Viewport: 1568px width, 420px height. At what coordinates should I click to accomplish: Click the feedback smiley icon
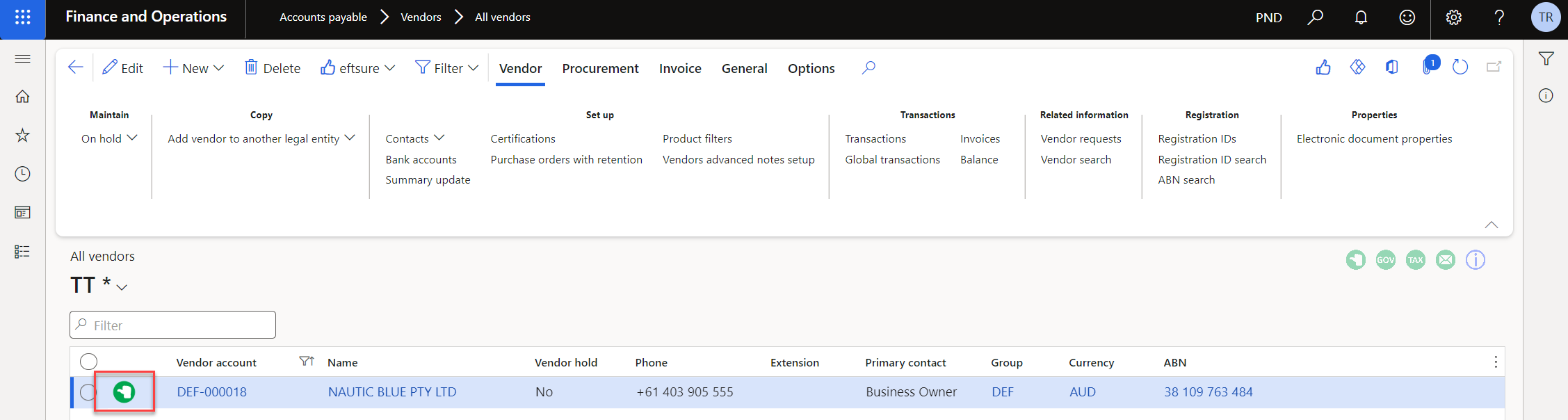click(1407, 17)
